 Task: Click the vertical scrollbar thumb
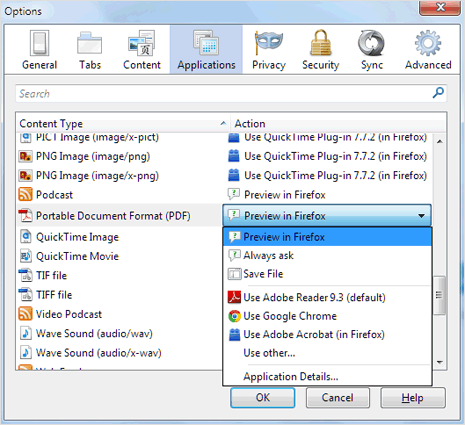click(x=439, y=295)
